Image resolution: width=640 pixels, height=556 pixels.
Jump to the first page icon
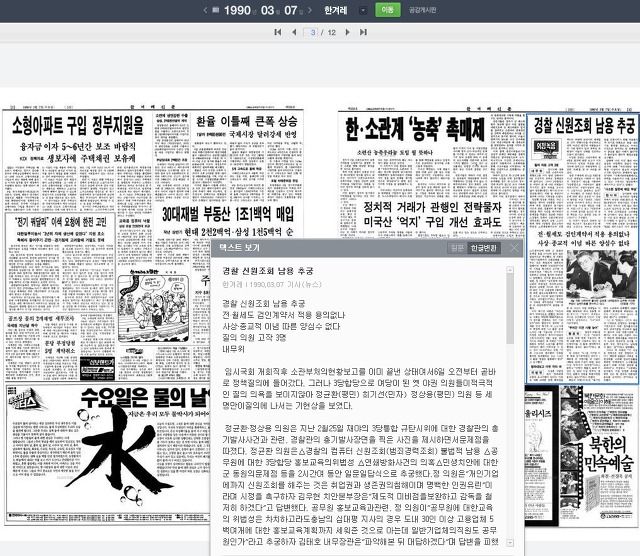point(278,32)
